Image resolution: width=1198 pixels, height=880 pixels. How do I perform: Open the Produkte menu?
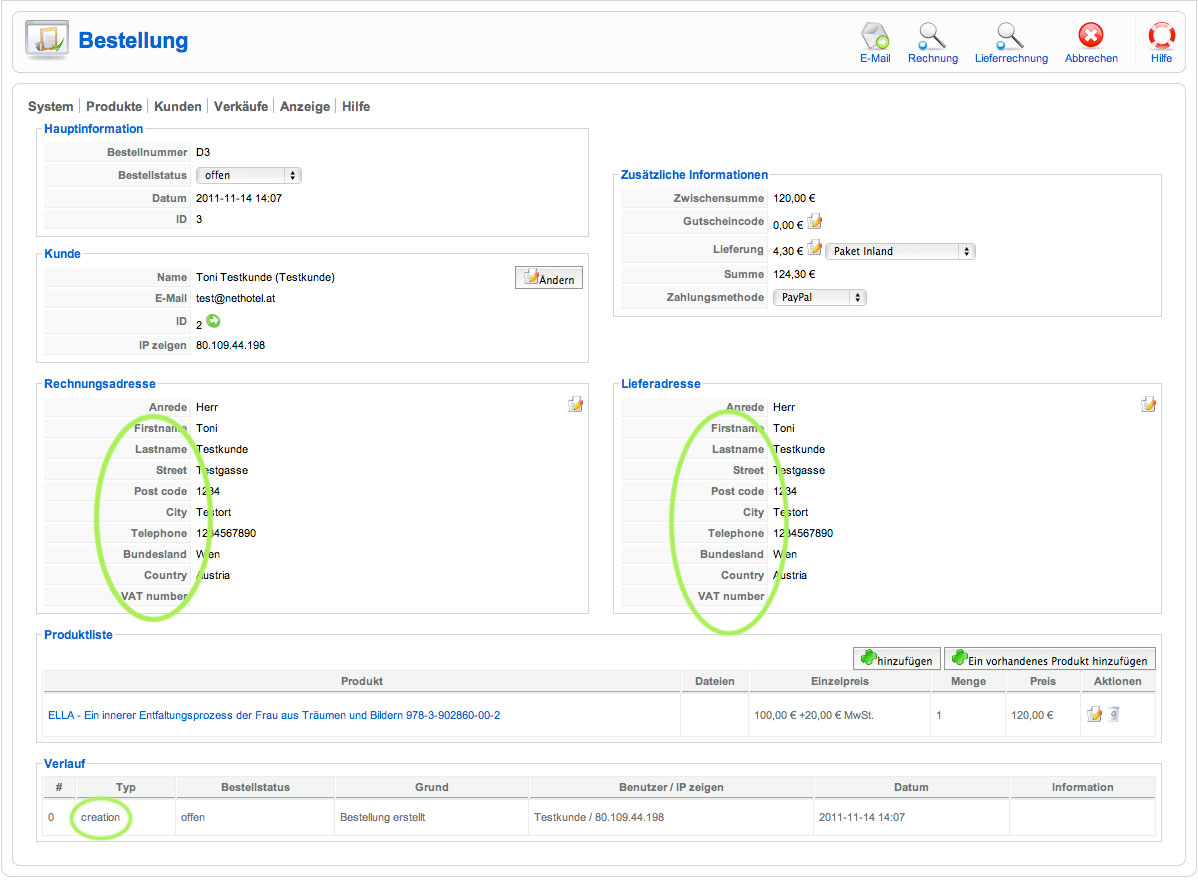click(x=114, y=106)
